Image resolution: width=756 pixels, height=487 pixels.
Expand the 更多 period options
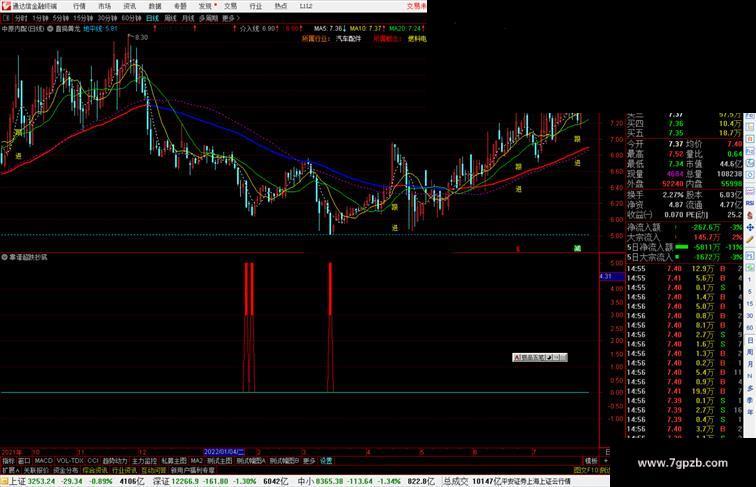pos(230,18)
